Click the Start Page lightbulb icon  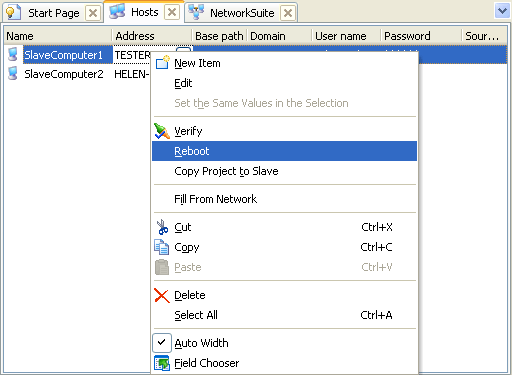13,12
